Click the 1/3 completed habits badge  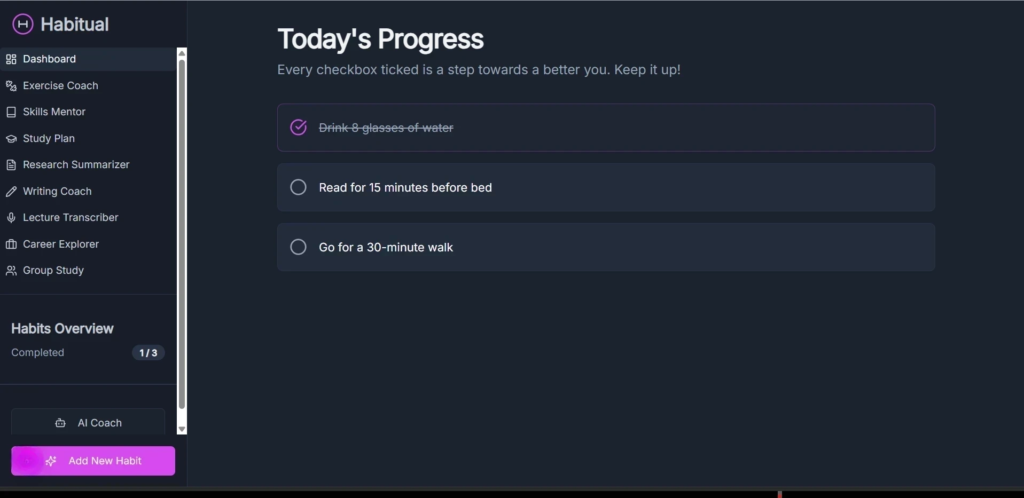click(x=148, y=353)
